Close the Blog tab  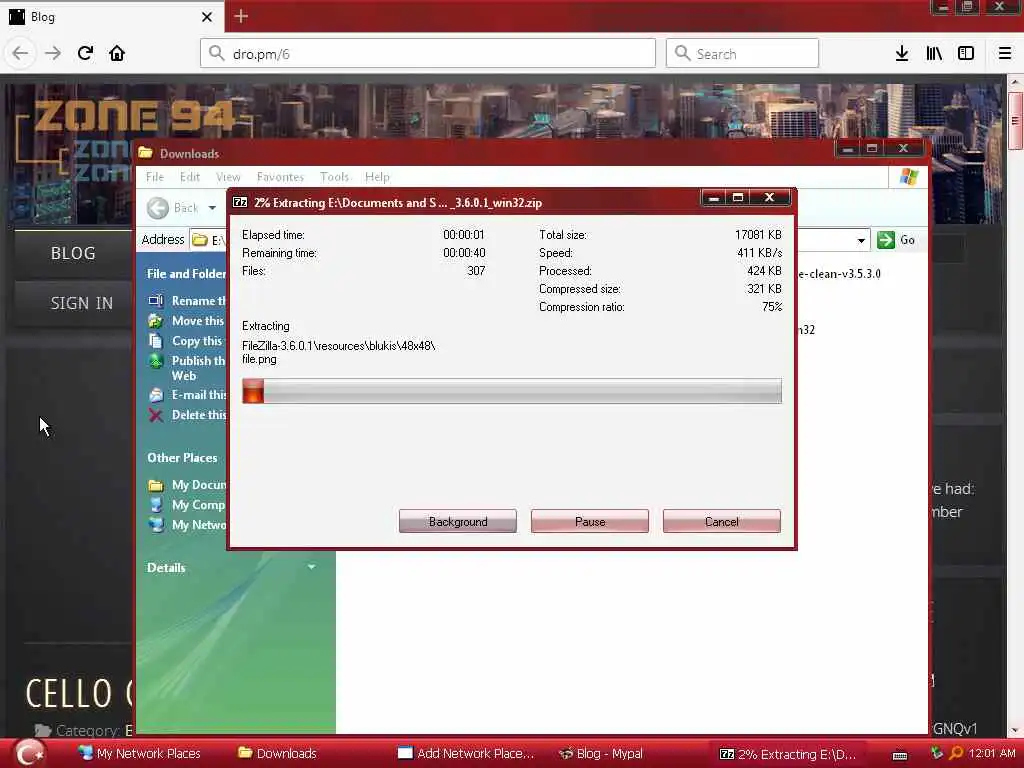coord(207,17)
